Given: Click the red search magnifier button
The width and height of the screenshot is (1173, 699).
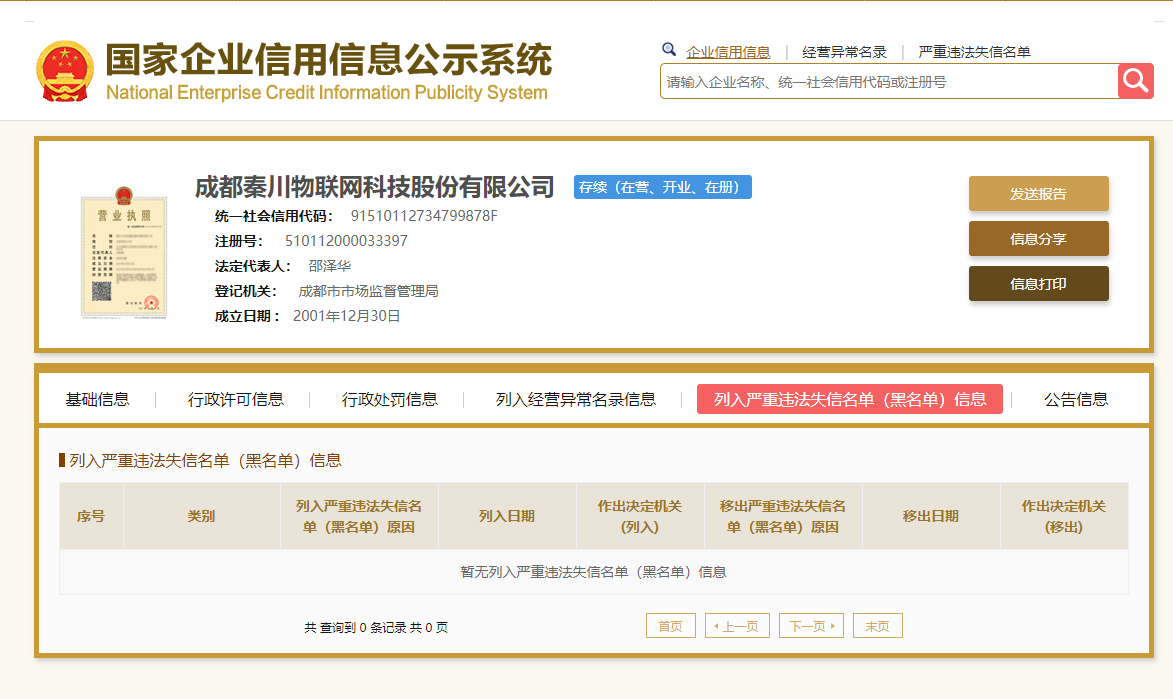Looking at the screenshot, I should coord(1136,81).
